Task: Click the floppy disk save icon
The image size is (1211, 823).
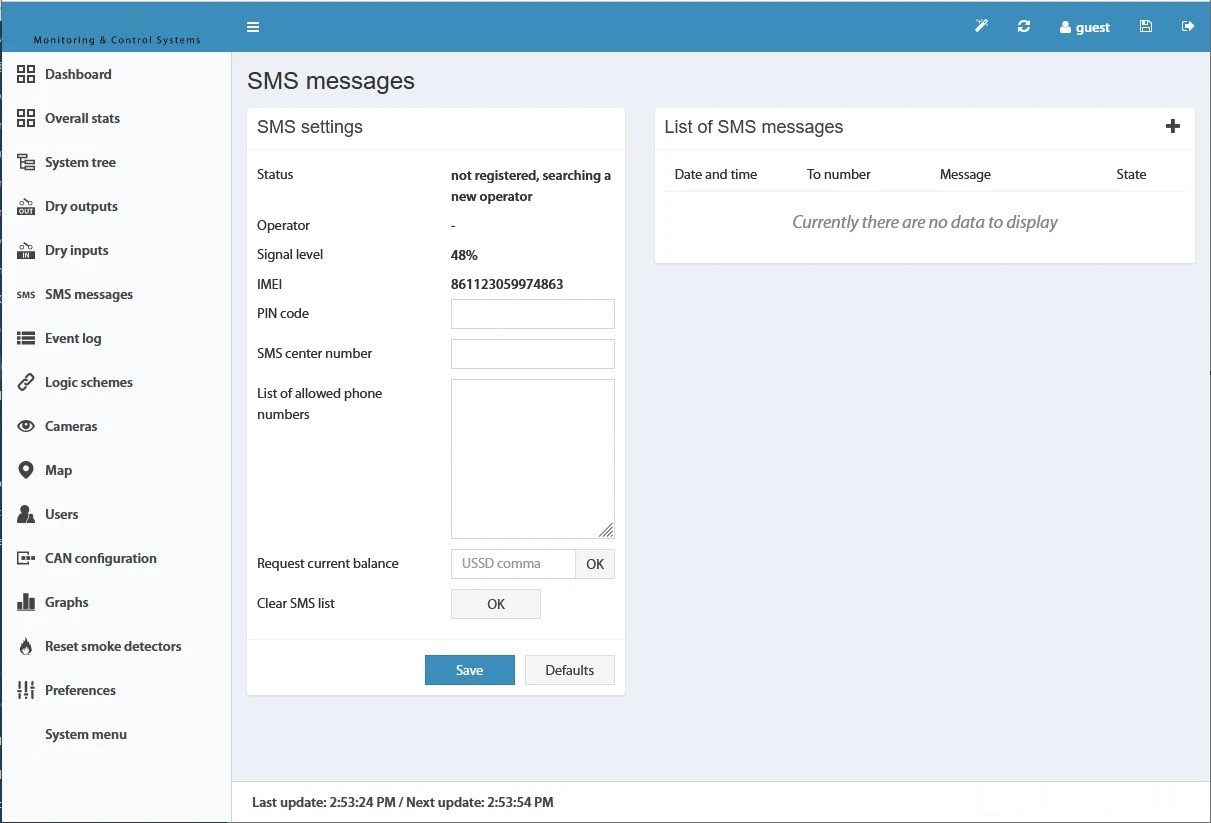Action: pos(1146,26)
